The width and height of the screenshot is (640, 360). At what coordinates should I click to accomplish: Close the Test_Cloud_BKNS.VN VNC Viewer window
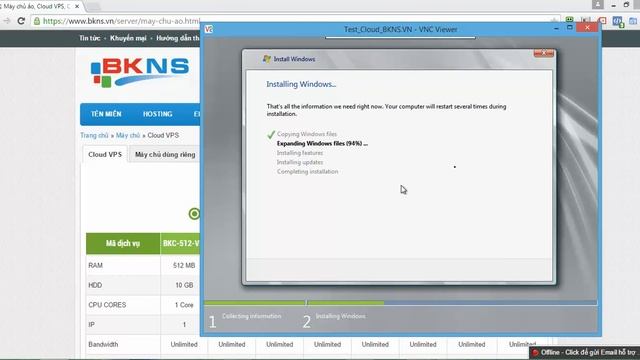pos(587,28)
